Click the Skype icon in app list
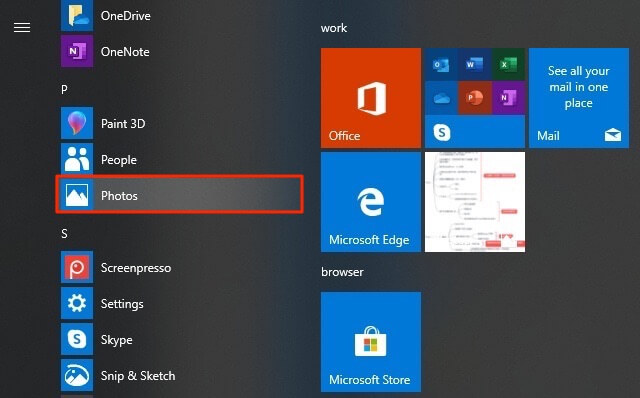This screenshot has height=398, width=640. click(77, 339)
